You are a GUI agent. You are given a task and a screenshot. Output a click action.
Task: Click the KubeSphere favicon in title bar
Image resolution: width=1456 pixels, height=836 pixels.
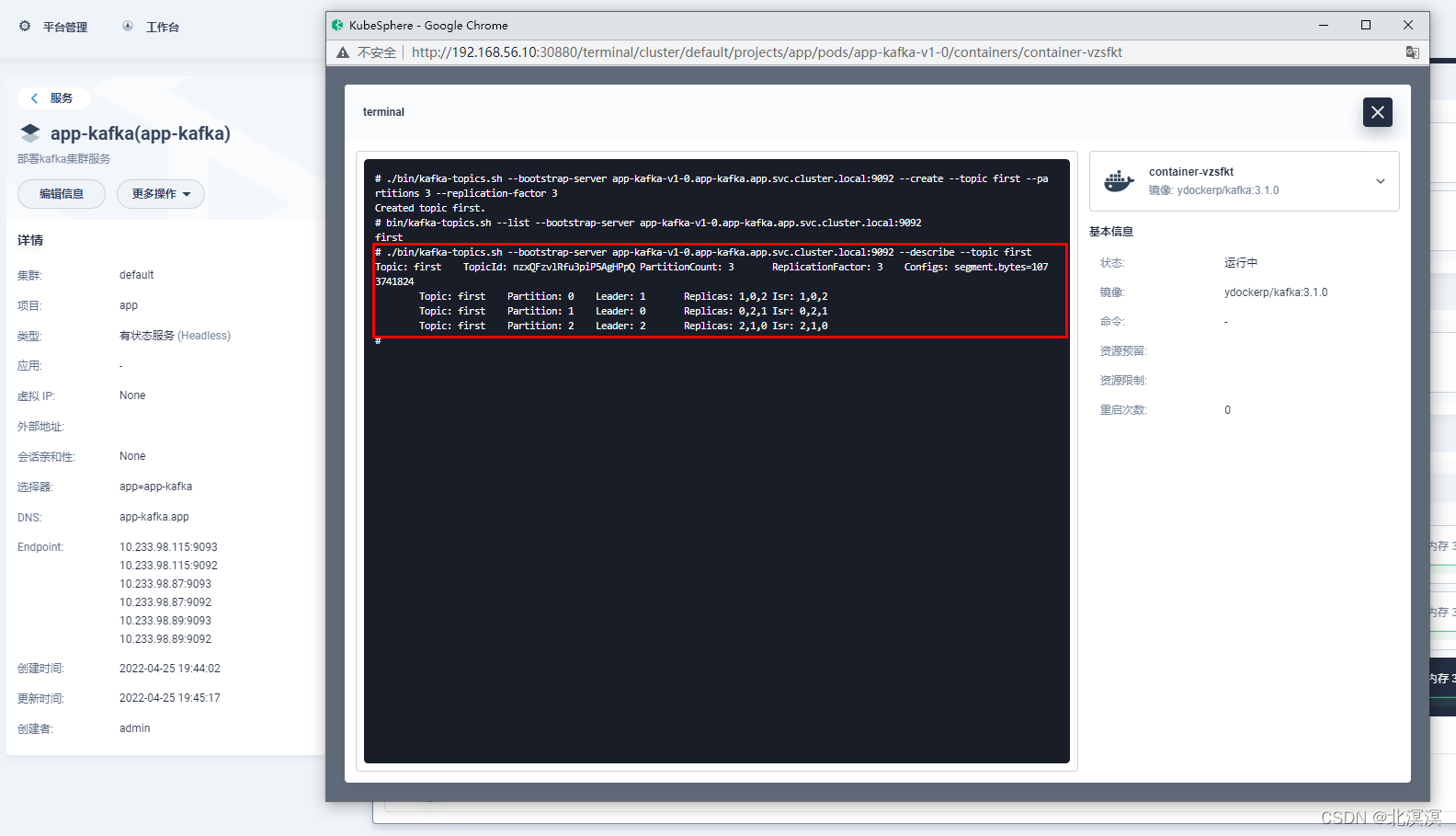(337, 25)
